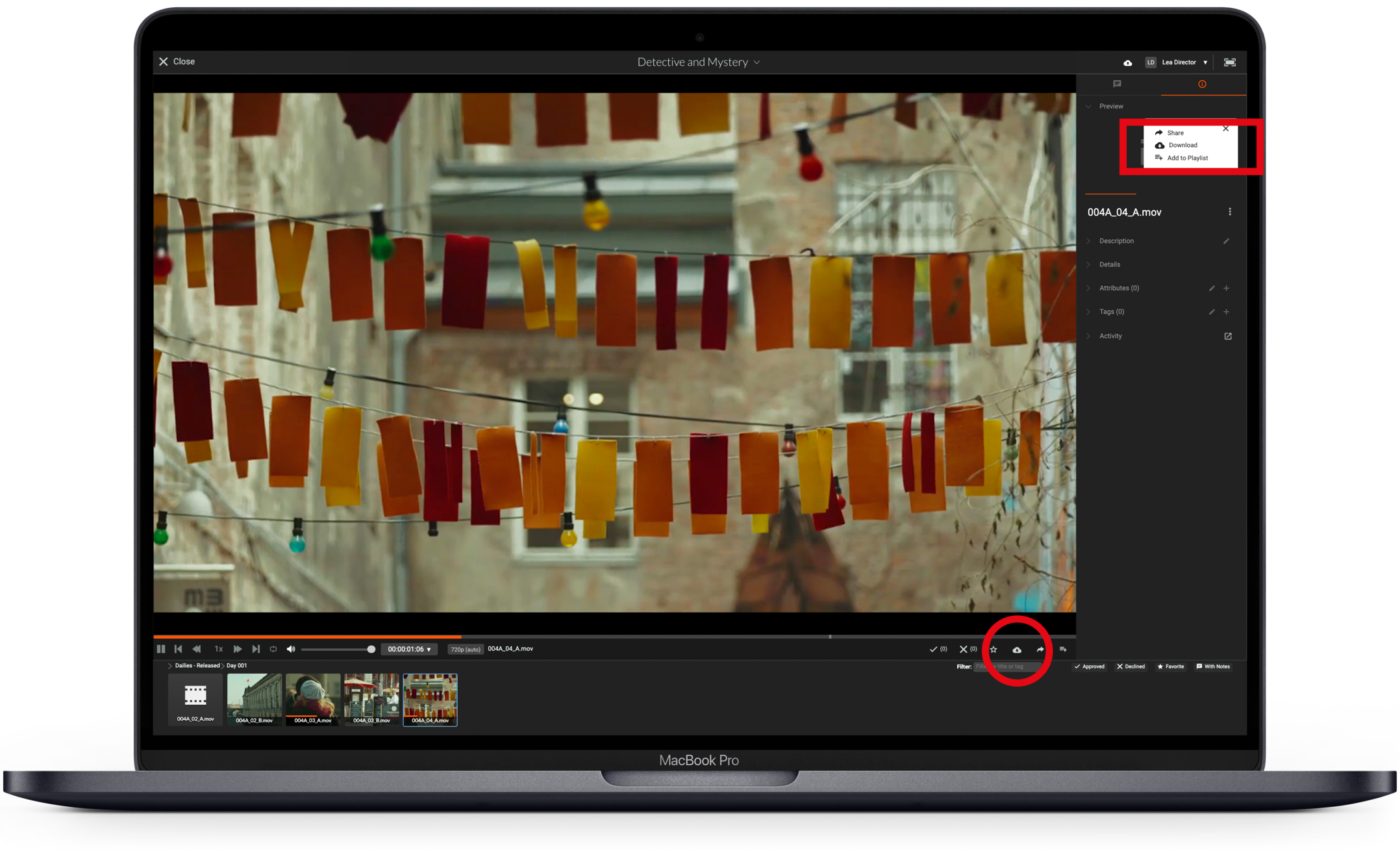Mark the clip as favorite with the star icon
This screenshot has height=851, width=1400.
(x=994, y=650)
